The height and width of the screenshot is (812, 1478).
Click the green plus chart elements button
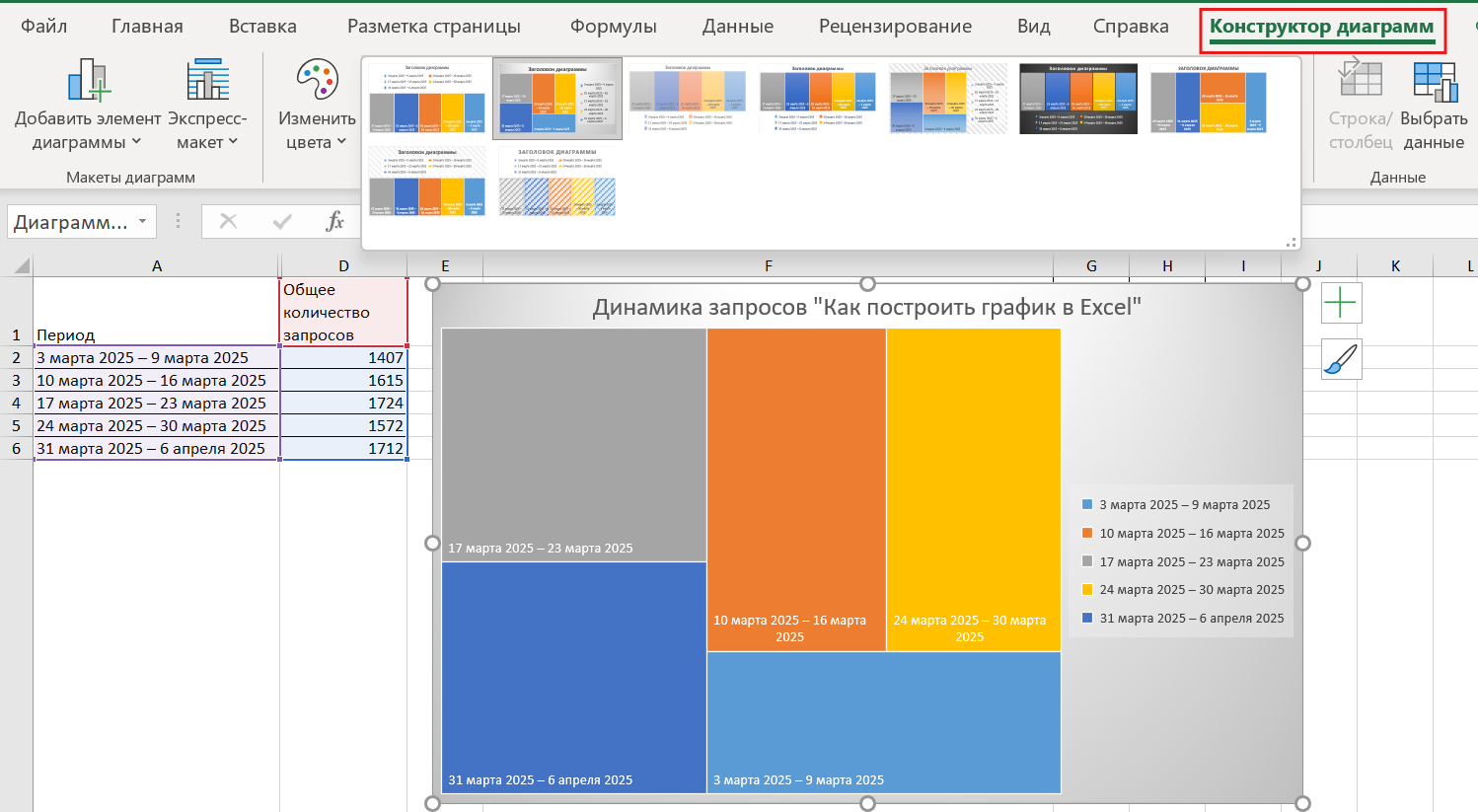click(x=1341, y=303)
